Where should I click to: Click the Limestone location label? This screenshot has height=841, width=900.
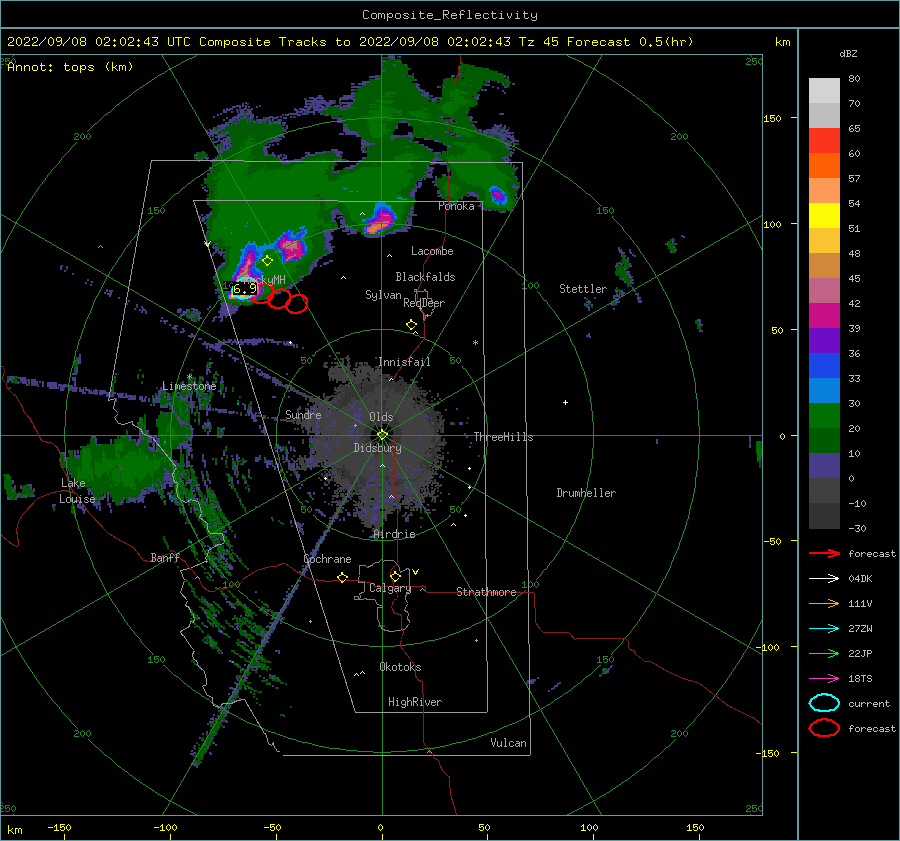(189, 386)
